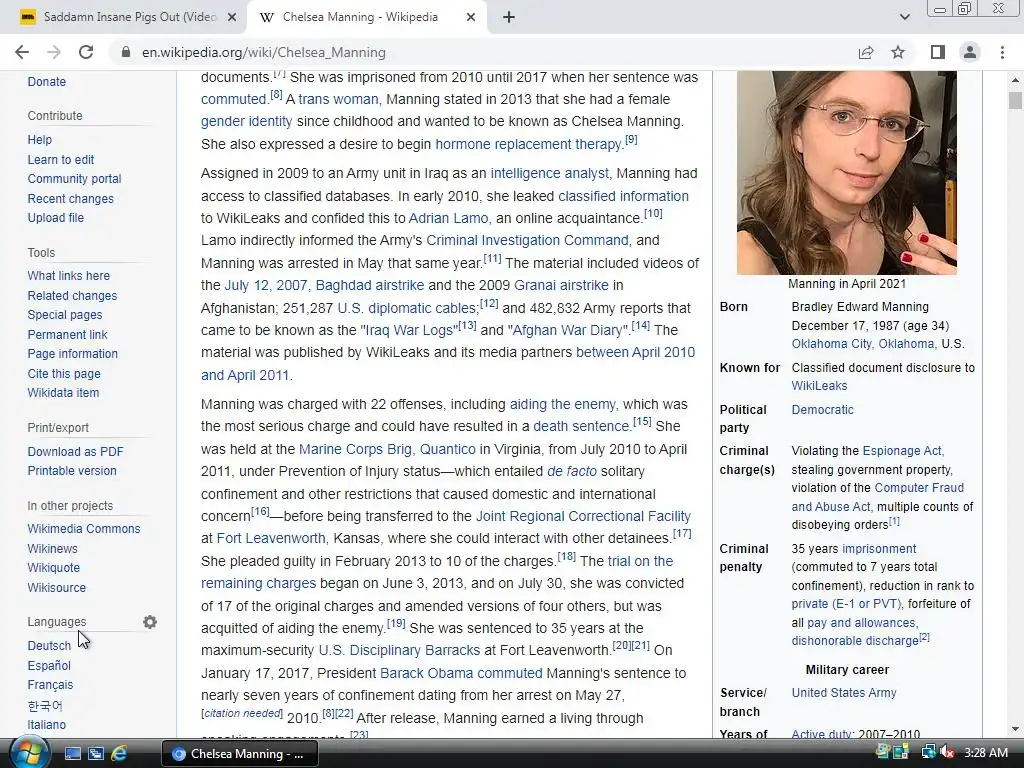Click the network tray icon
The image size is (1024, 768).
click(x=928, y=753)
